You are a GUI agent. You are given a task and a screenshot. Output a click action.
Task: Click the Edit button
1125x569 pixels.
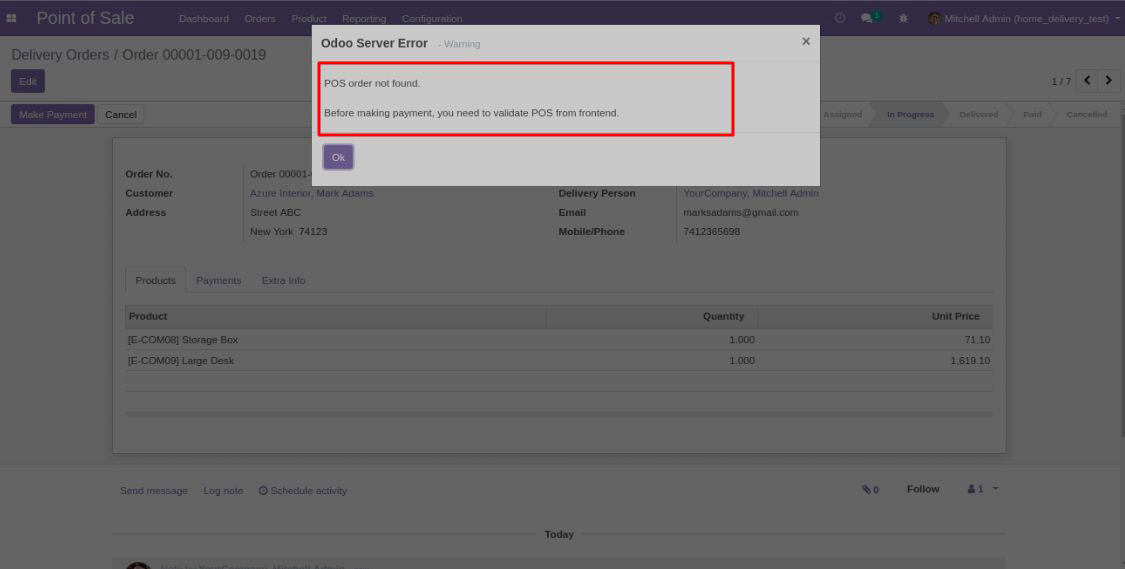tap(28, 81)
